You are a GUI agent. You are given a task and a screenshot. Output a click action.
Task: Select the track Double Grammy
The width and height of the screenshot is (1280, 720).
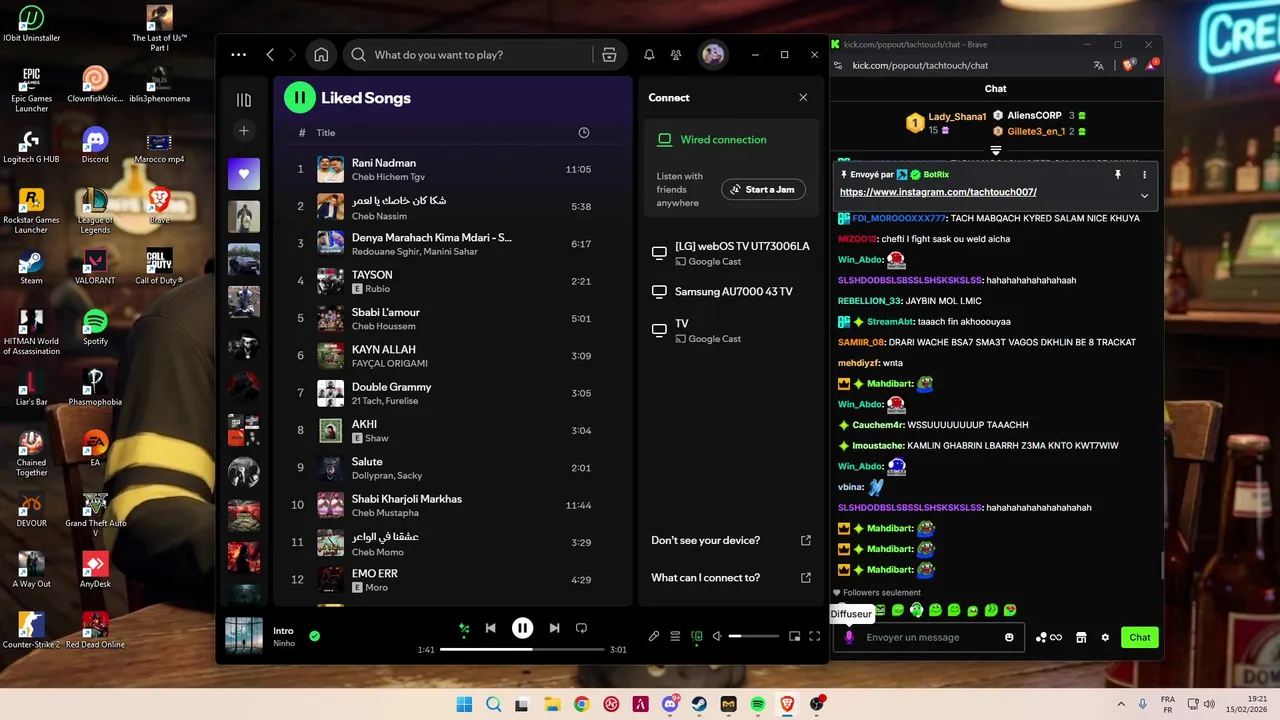[x=453, y=393]
